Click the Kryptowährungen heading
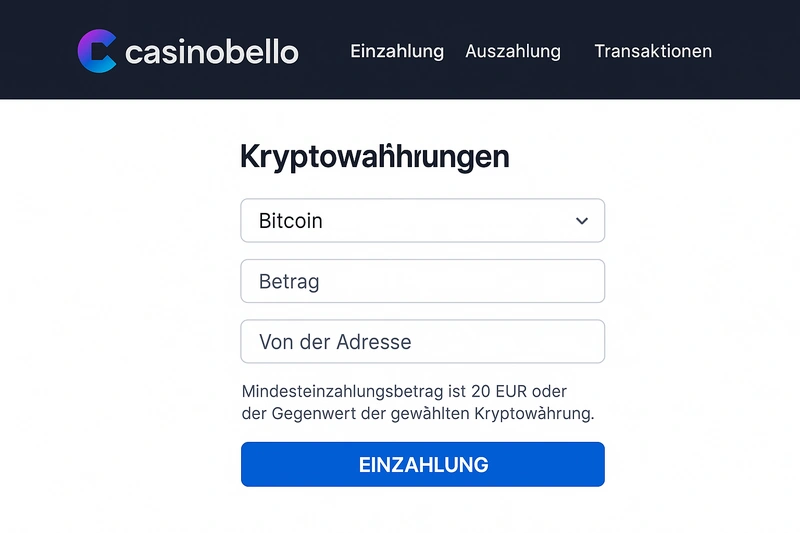This screenshot has width=800, height=533. 374,157
